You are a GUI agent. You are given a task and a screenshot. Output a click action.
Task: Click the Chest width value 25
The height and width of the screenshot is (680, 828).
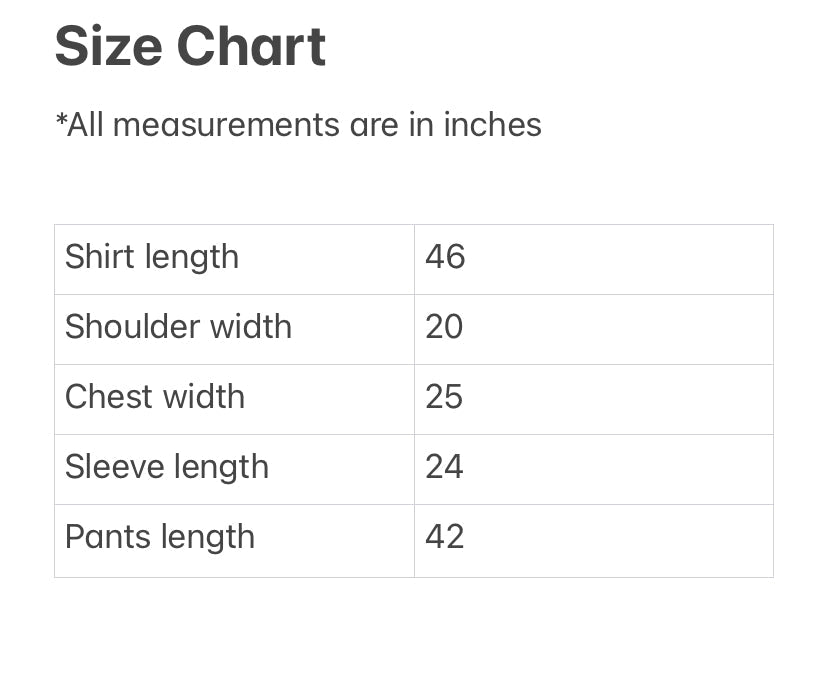444,397
